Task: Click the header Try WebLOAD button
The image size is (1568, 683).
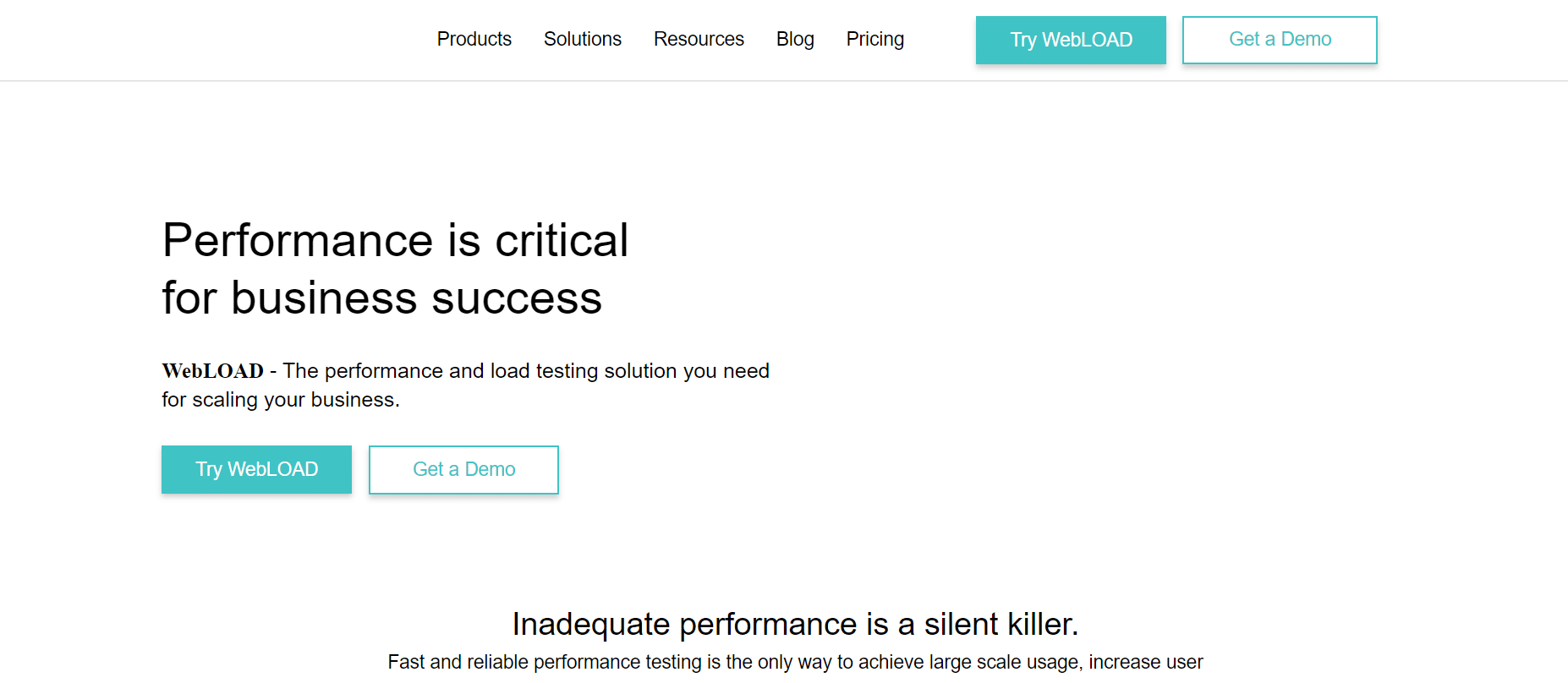Action: click(x=1071, y=40)
